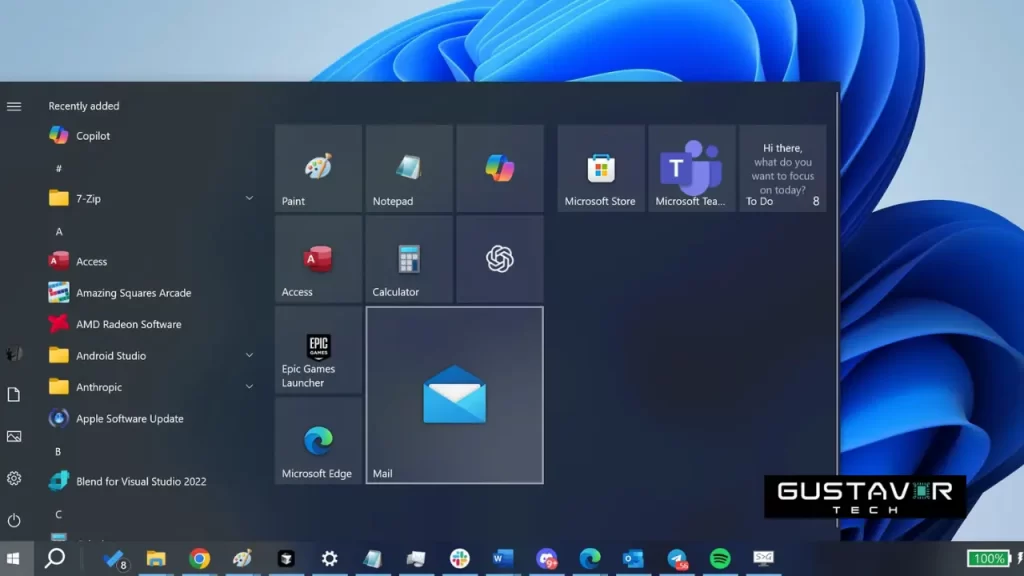Viewport: 1024px width, 576px height.
Task: Open File Explorer on the taskbar
Action: click(x=155, y=559)
